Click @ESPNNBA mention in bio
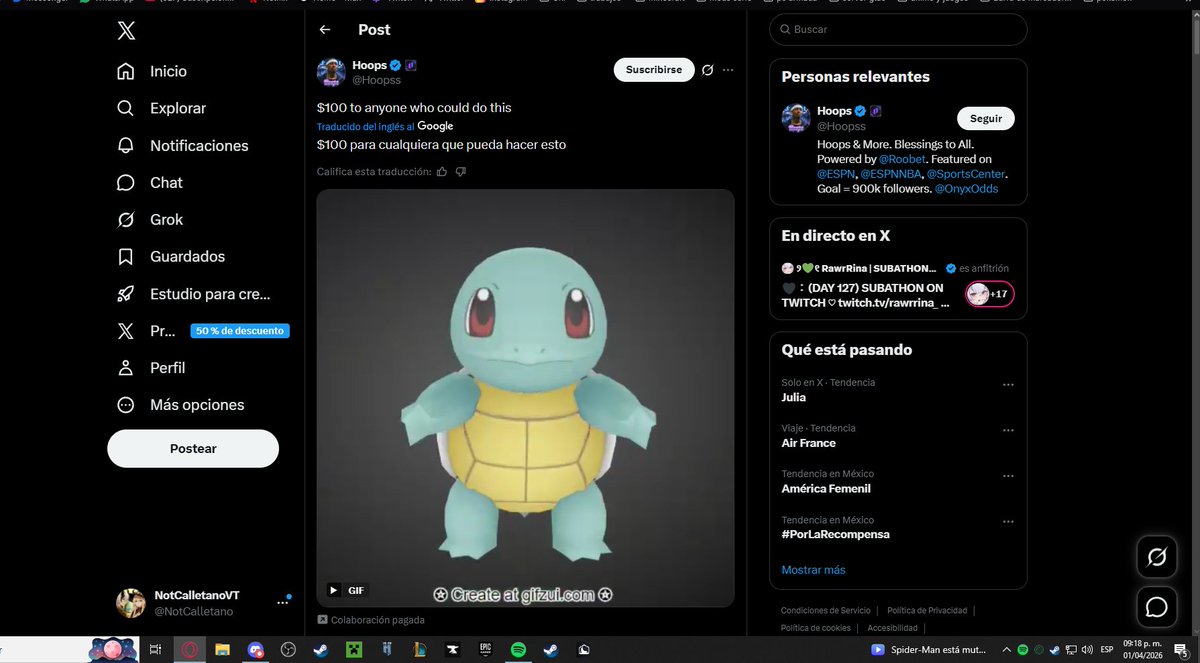This screenshot has width=1200, height=663. [892, 174]
